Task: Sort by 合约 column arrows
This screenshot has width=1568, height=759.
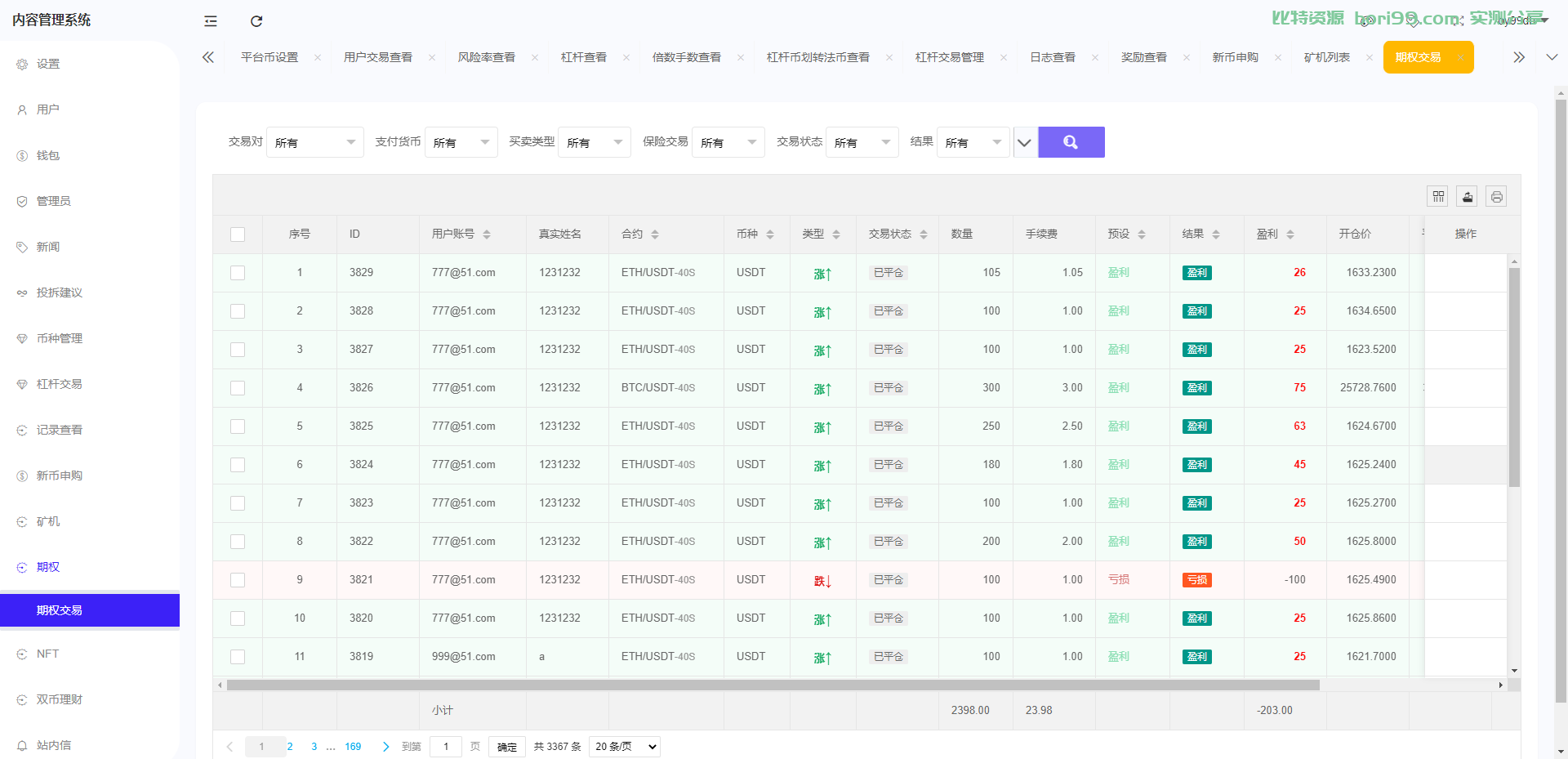Action: pyautogui.click(x=655, y=234)
